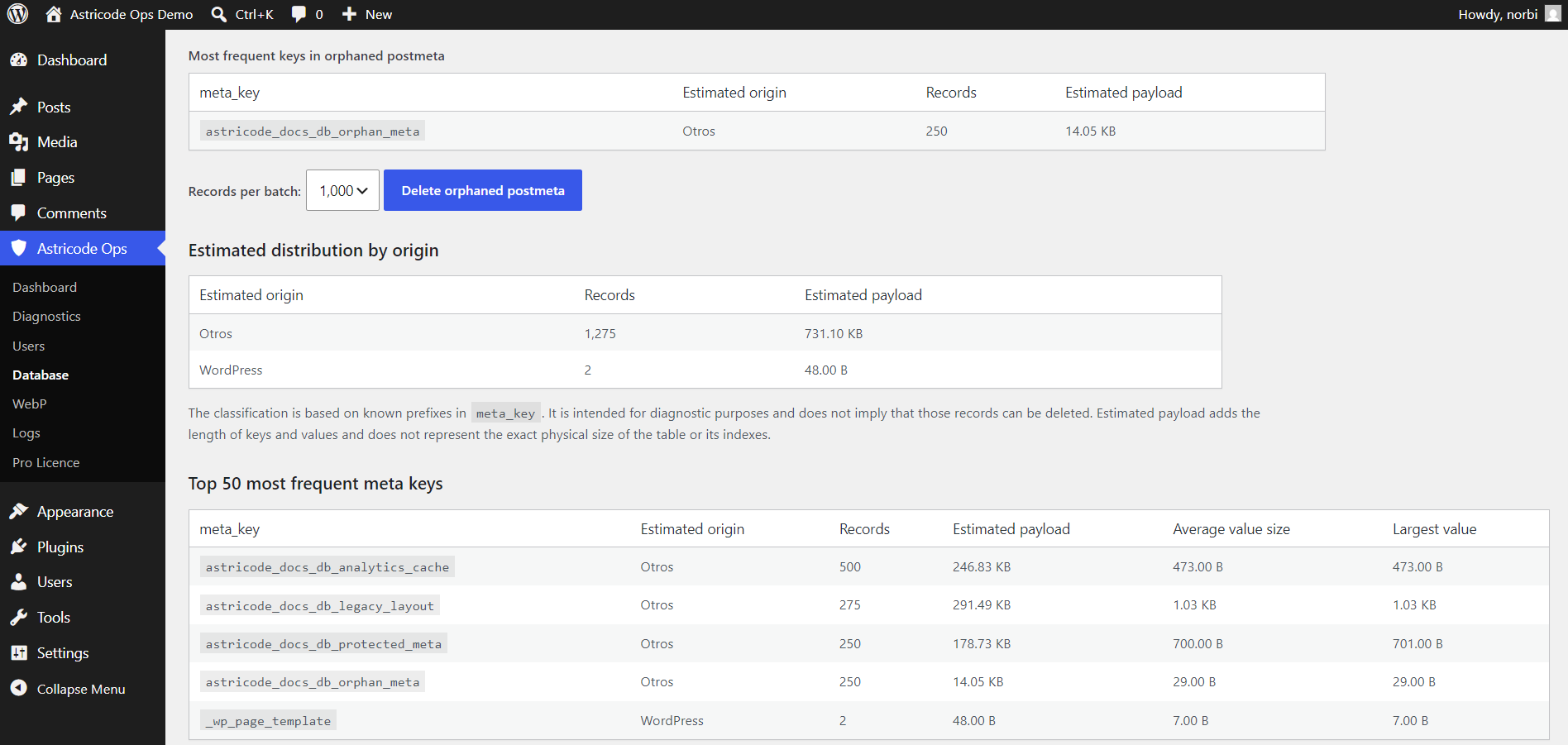Select Astricode Ops menu item
The image size is (1568, 745).
(x=82, y=248)
